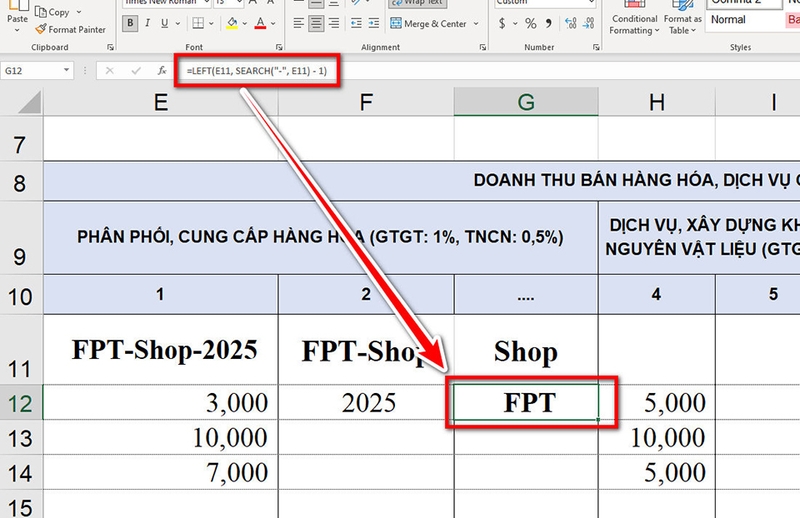Expand the Borders dropdown arrow
The width and height of the screenshot is (800, 518).
pyautogui.click(x=211, y=23)
